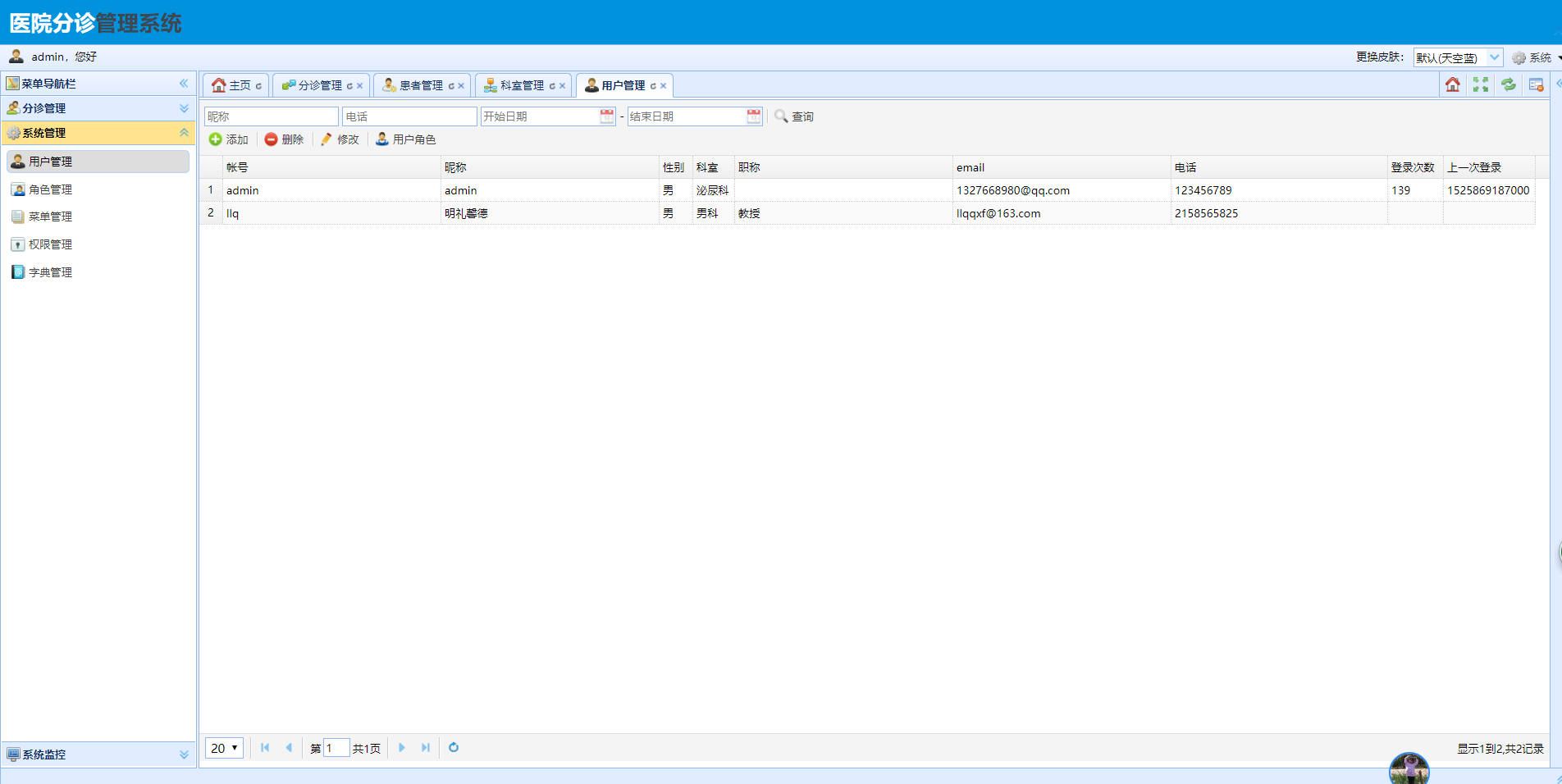
Task: Refresh the 主页 tab via its reload icon
Action: point(258,86)
